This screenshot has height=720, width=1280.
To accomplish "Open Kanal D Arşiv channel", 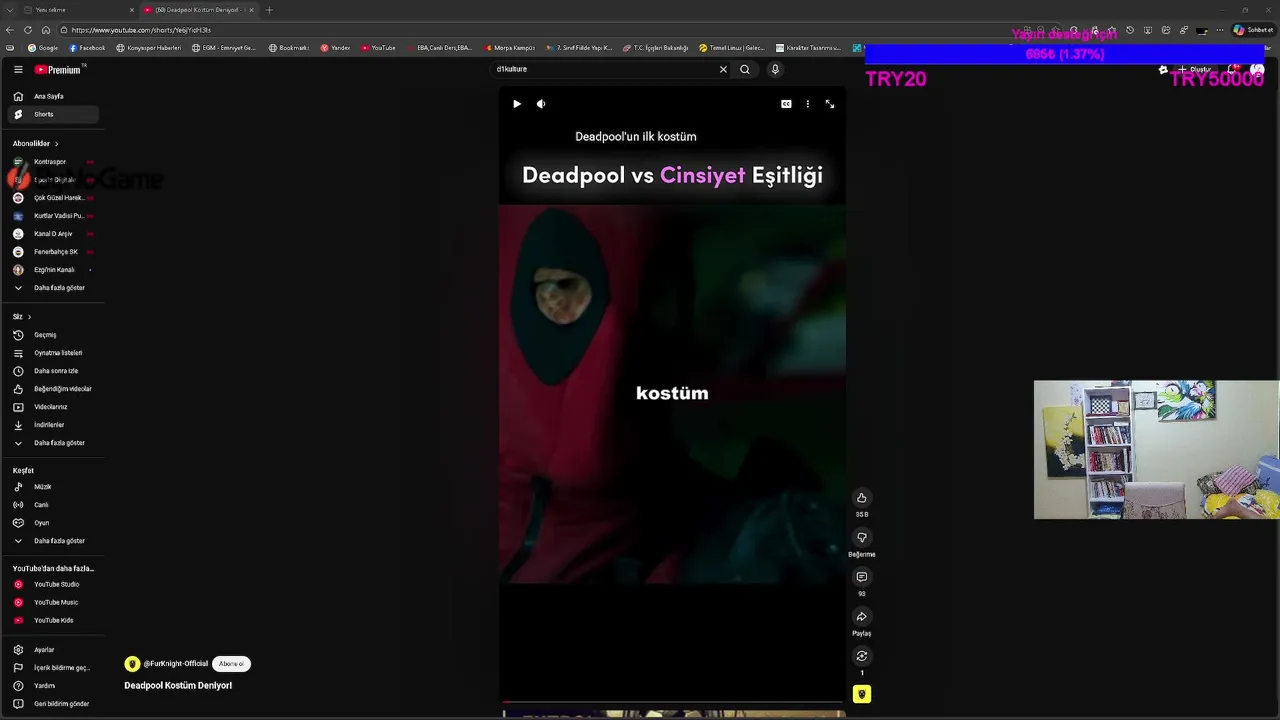I will point(52,234).
